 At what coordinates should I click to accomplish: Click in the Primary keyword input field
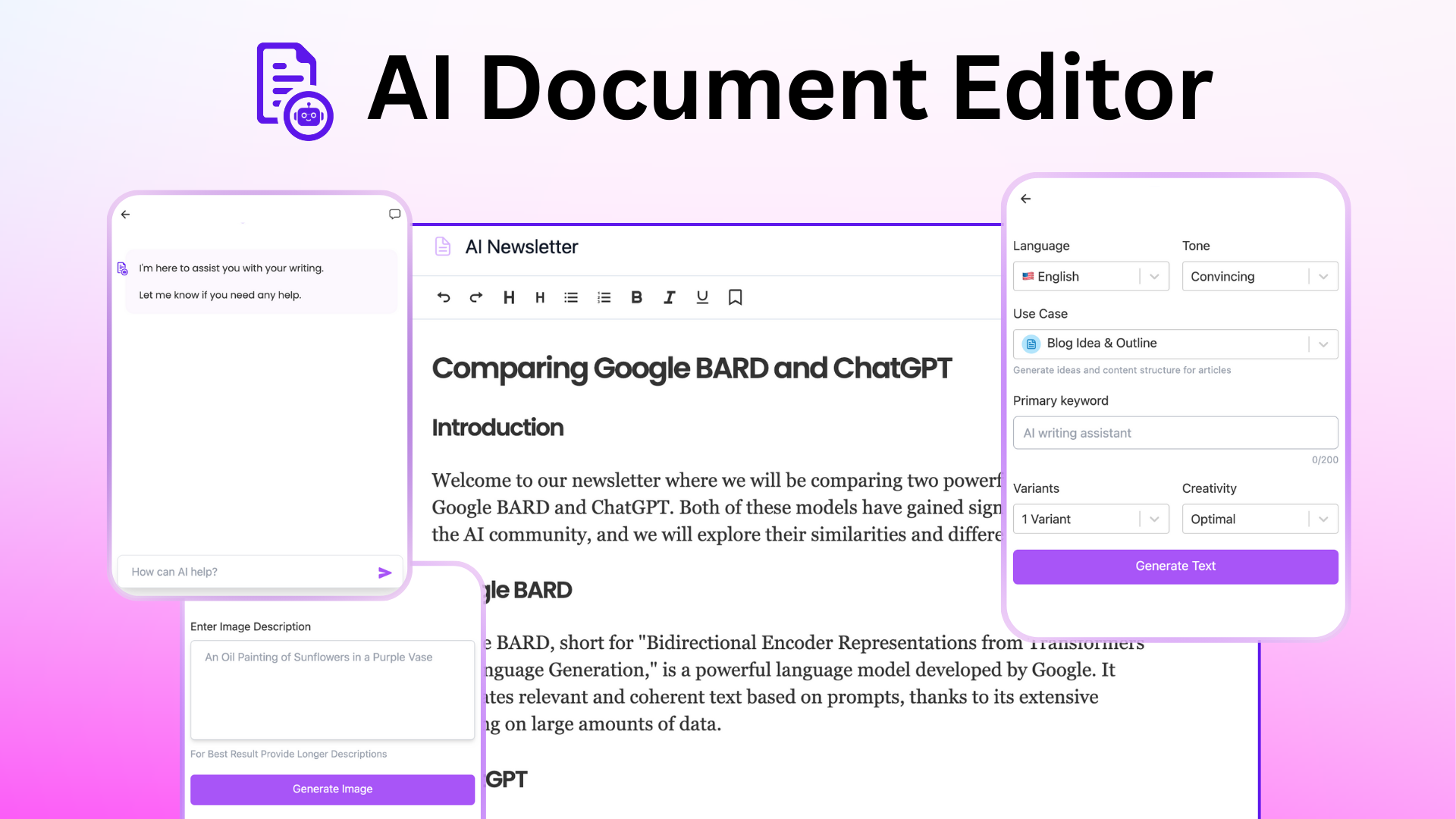point(1175,432)
